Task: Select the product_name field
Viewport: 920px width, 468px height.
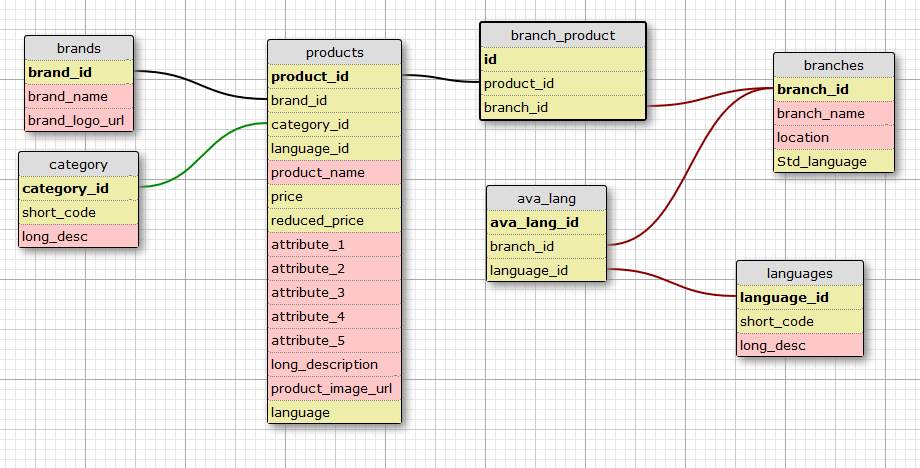Action: (x=334, y=172)
